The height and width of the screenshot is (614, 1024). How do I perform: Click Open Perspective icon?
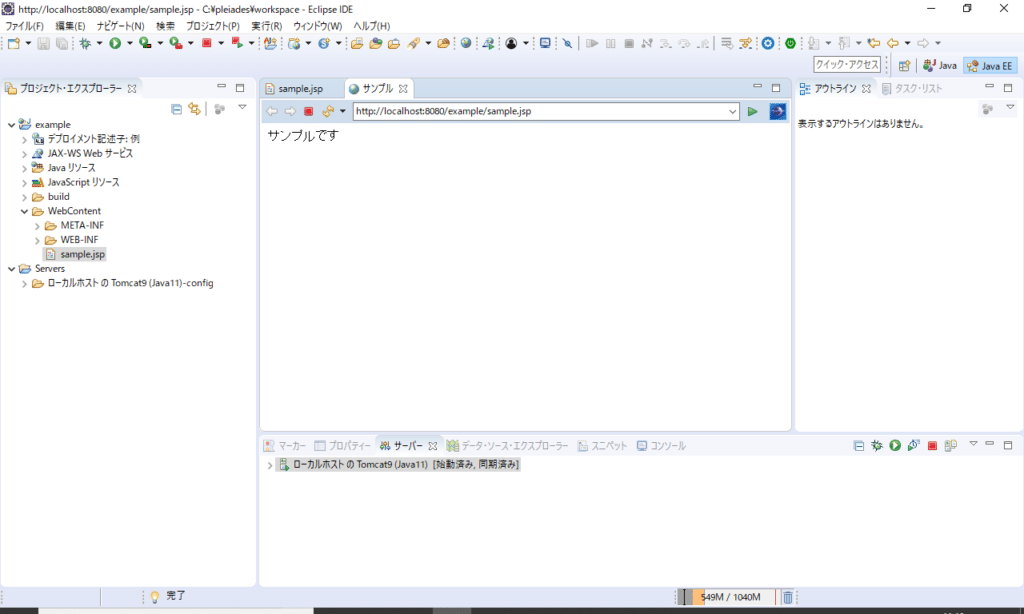point(904,65)
